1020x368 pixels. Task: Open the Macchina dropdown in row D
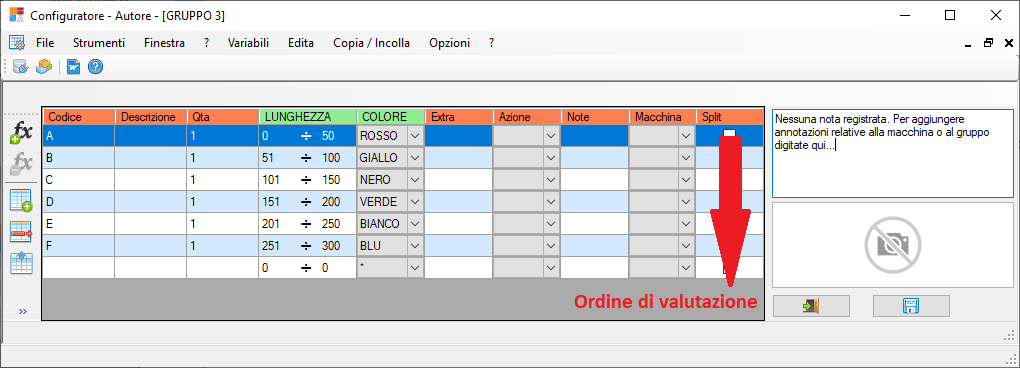(x=686, y=202)
